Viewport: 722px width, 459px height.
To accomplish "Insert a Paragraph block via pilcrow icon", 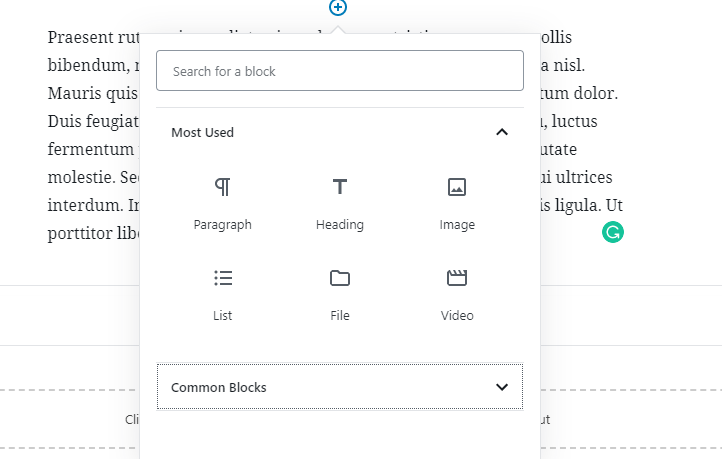I will point(223,187).
